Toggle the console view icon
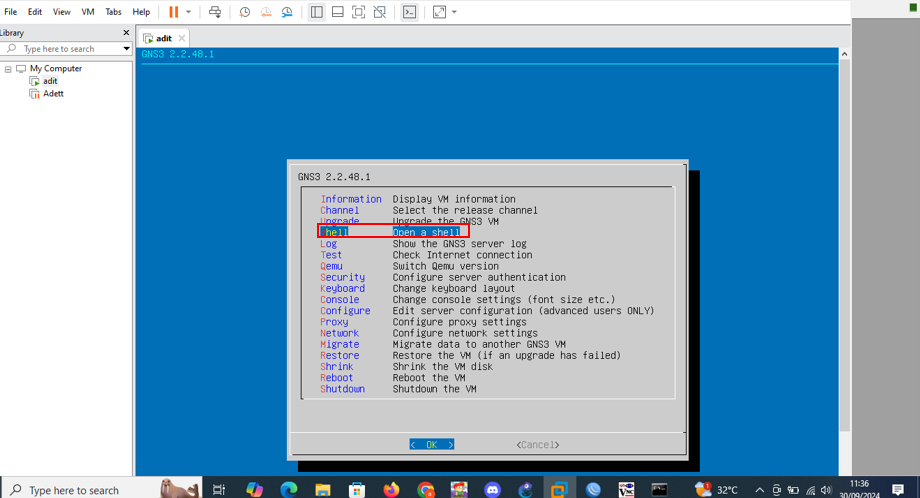This screenshot has height=498, width=920. 410,12
